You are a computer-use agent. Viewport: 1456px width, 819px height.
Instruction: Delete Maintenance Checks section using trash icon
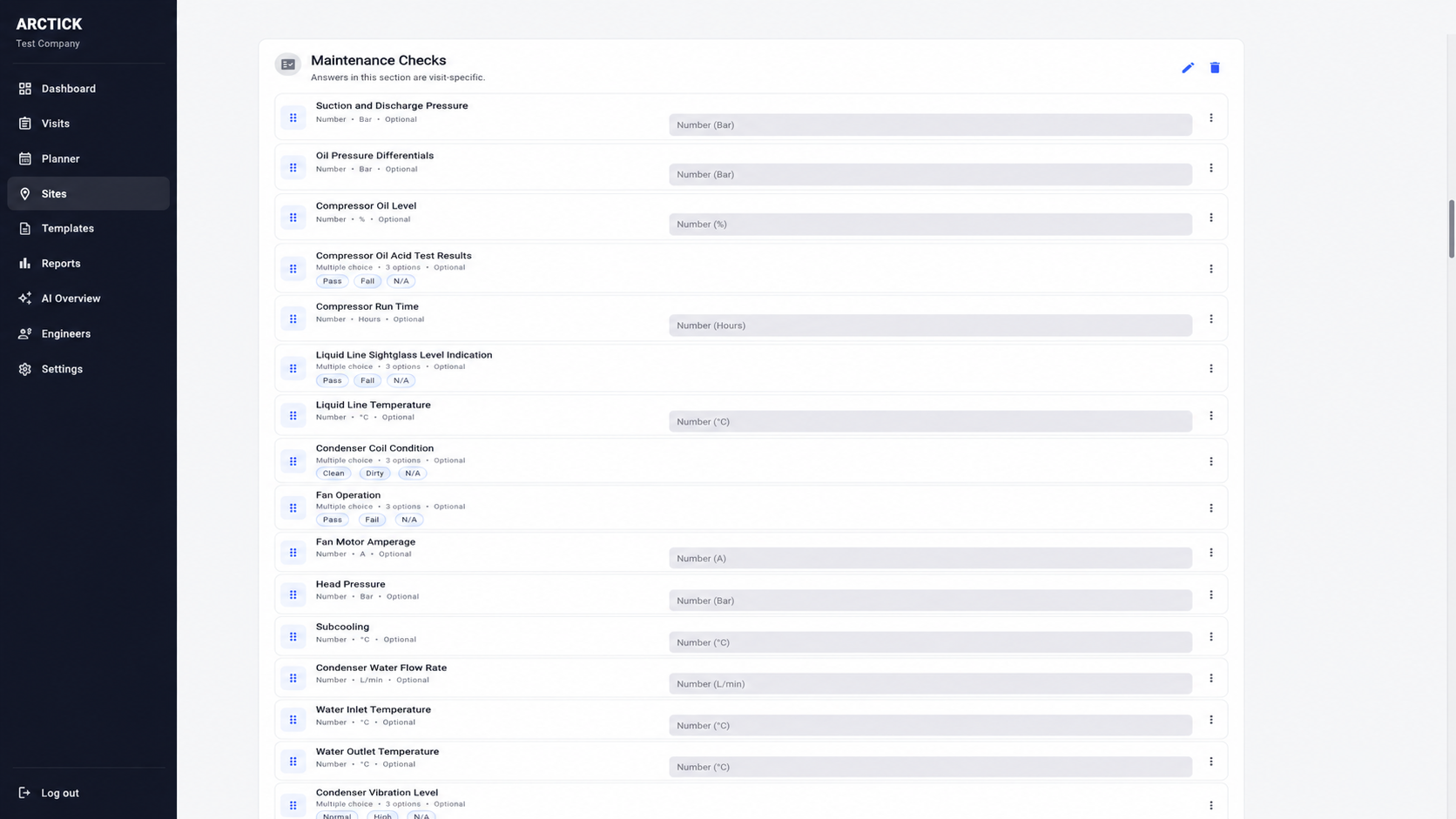click(1215, 68)
